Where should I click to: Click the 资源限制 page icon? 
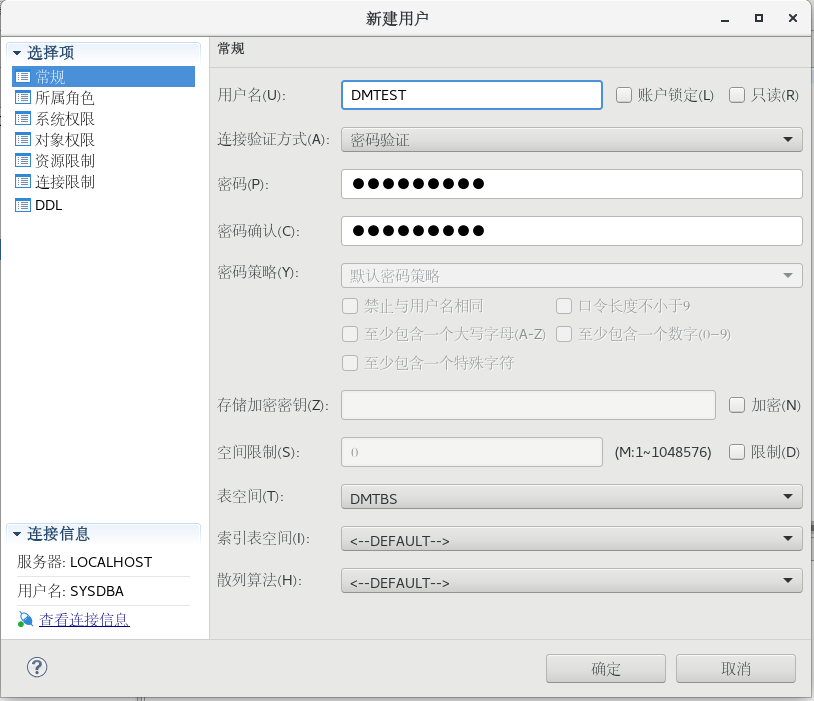pyautogui.click(x=23, y=161)
